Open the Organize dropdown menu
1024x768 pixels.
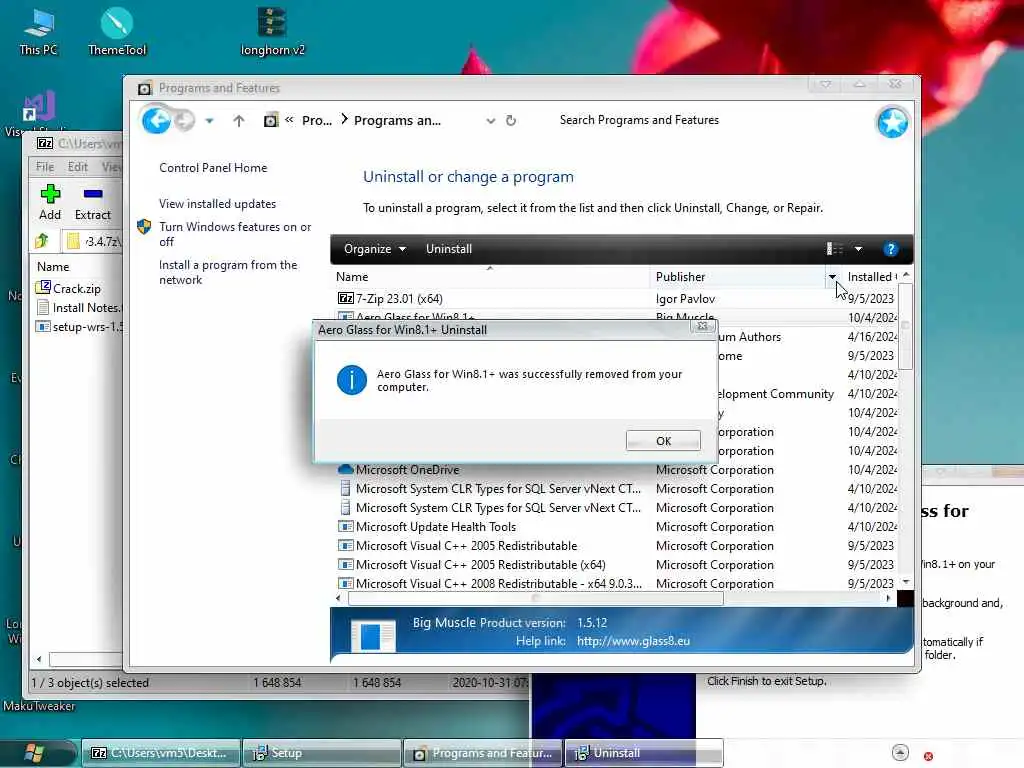pyautogui.click(x=375, y=249)
